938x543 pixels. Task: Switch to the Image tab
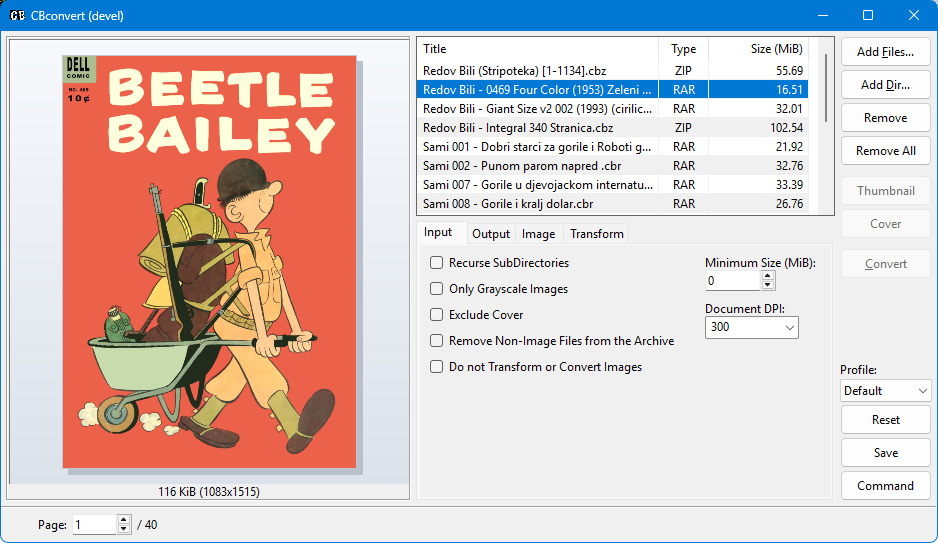pos(538,234)
